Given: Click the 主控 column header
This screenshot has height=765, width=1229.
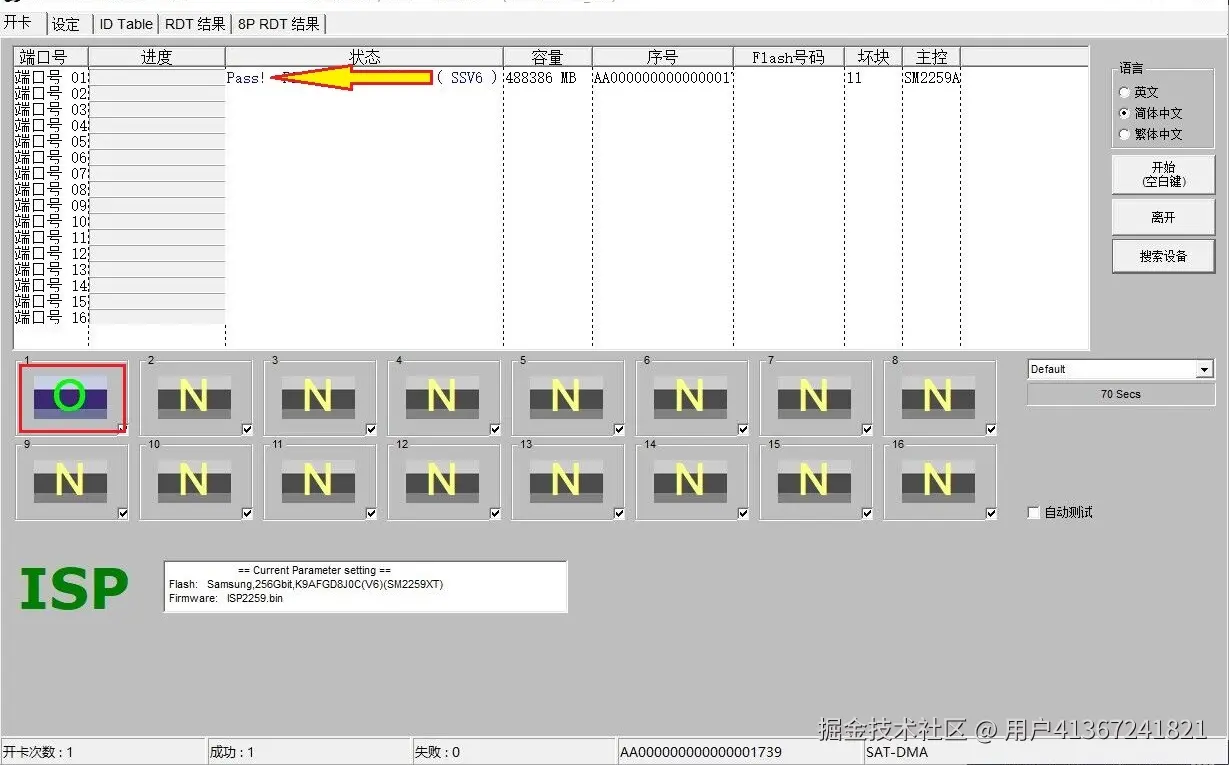Looking at the screenshot, I should click(931, 57).
